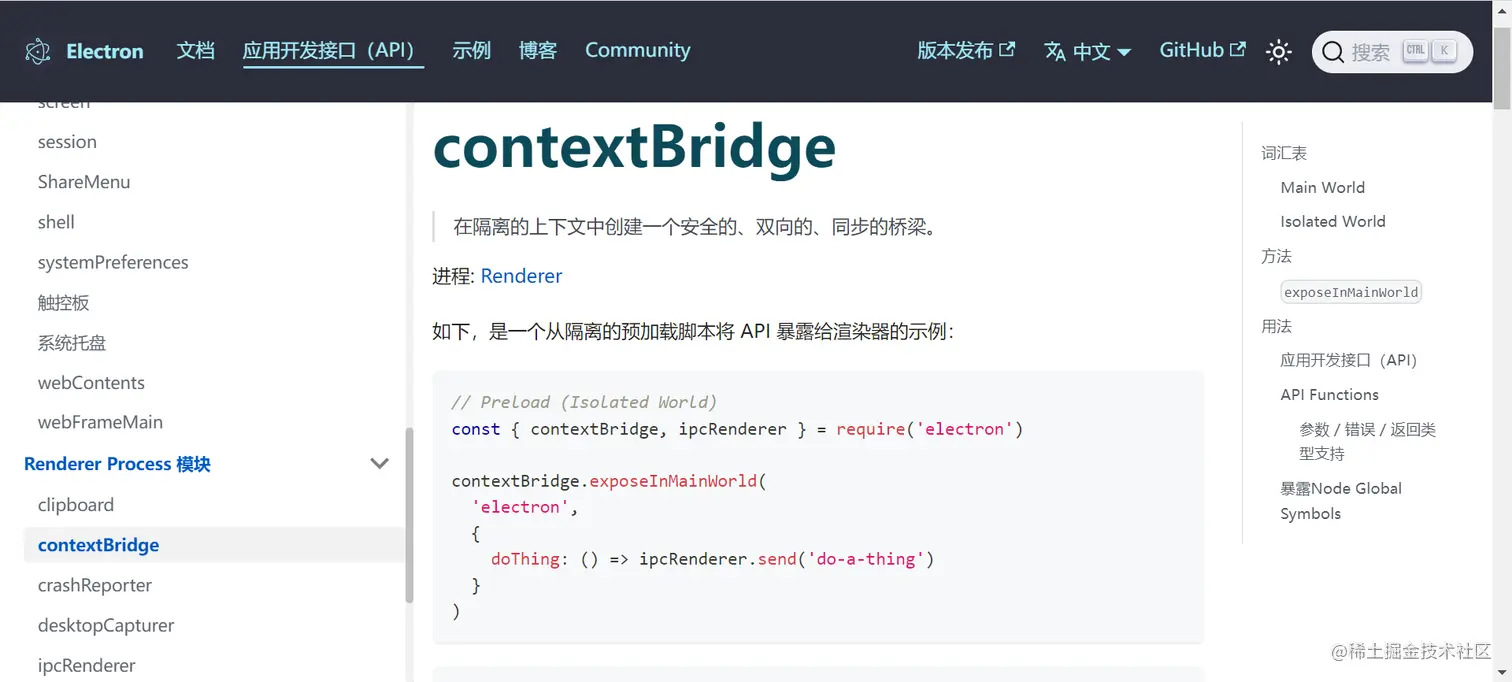Select webContents in the sidebar
Screen dimensions: 1512x682
click(x=91, y=383)
